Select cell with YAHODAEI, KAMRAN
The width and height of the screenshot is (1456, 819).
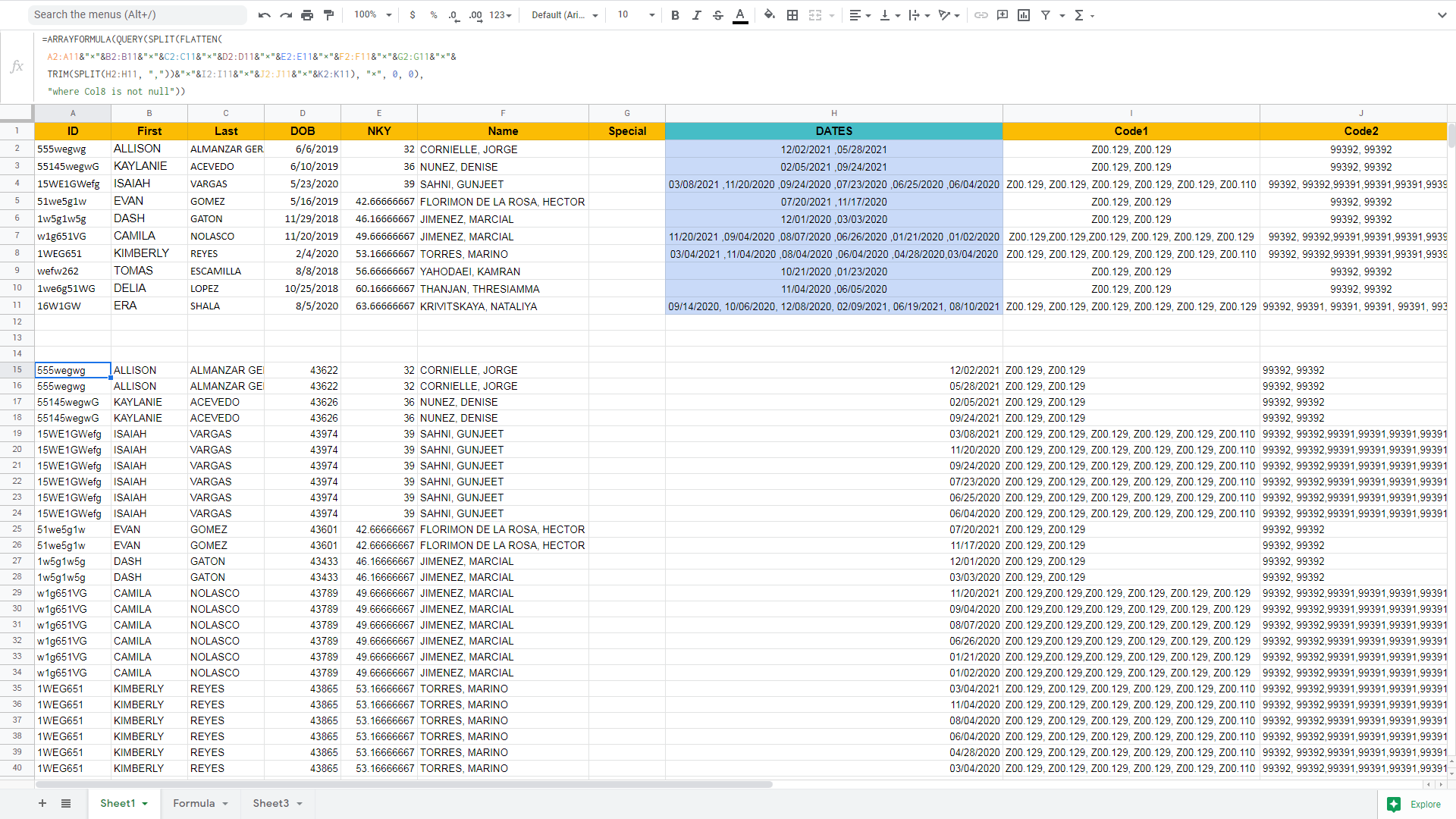click(503, 271)
